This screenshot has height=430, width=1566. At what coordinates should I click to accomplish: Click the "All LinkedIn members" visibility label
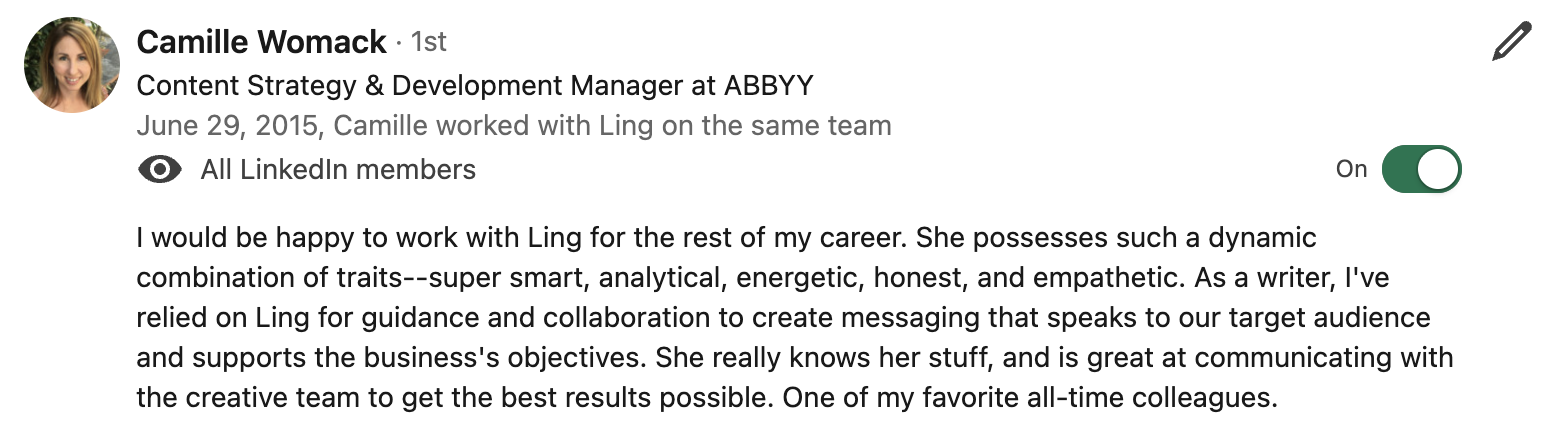(x=338, y=170)
